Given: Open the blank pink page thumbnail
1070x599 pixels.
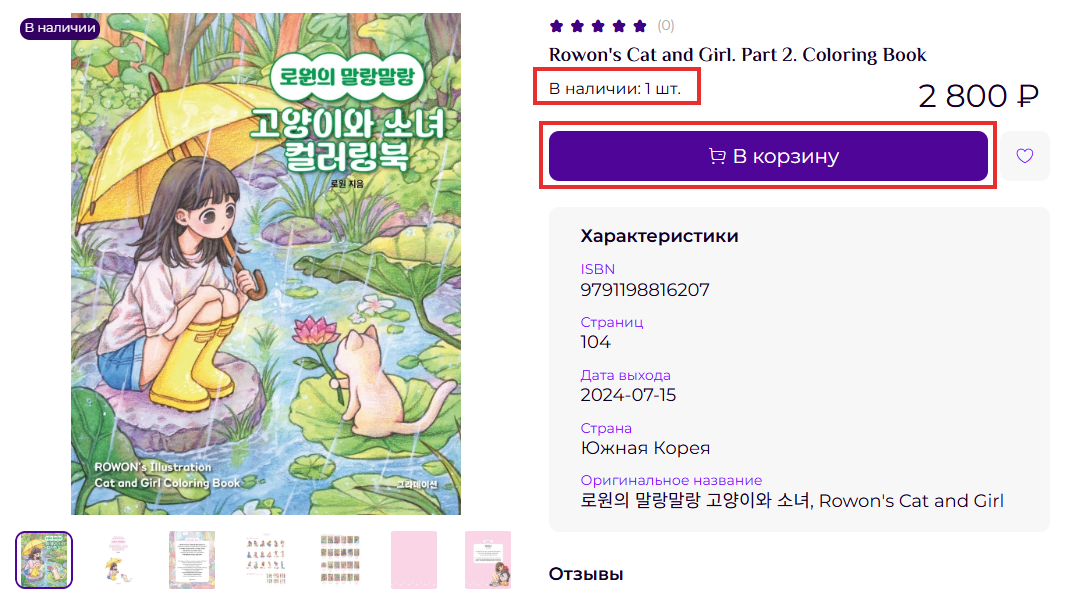Looking at the screenshot, I should [414, 560].
